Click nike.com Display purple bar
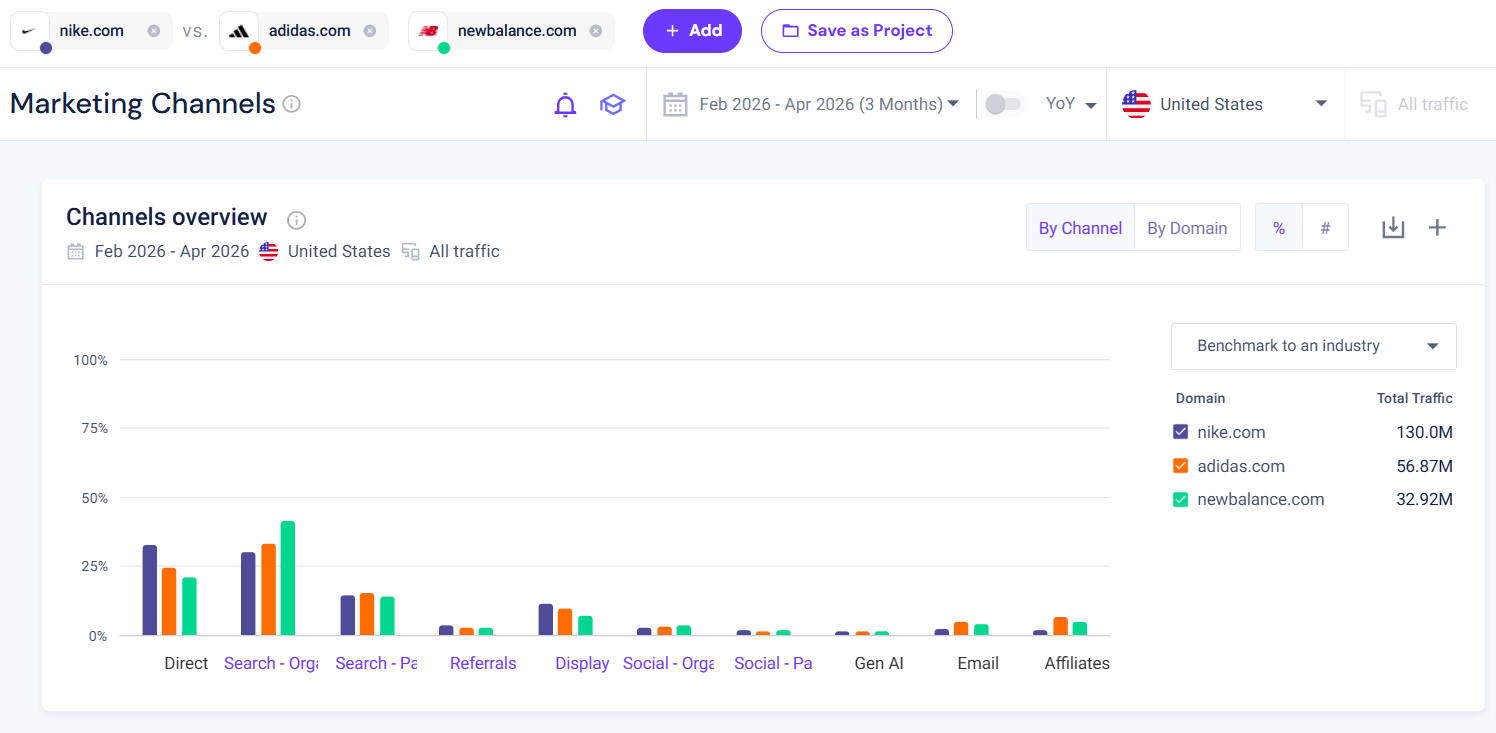1496x733 pixels. [x=546, y=619]
